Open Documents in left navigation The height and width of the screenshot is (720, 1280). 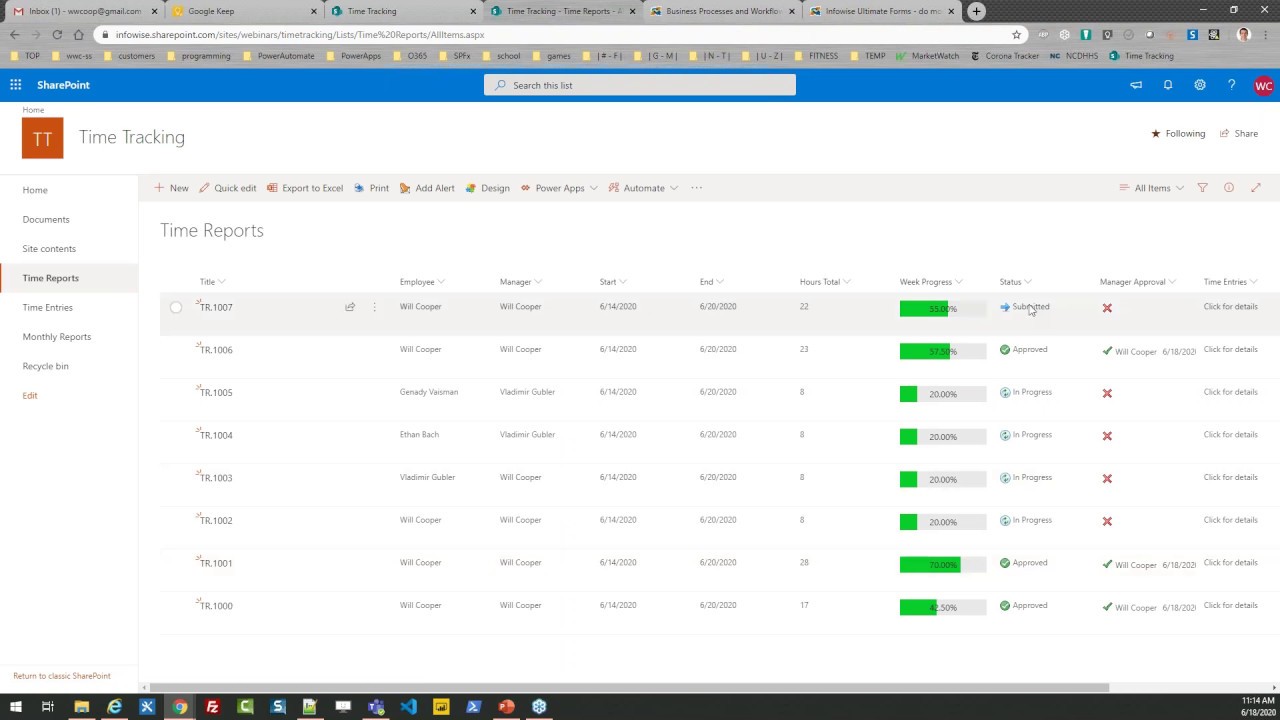point(46,219)
